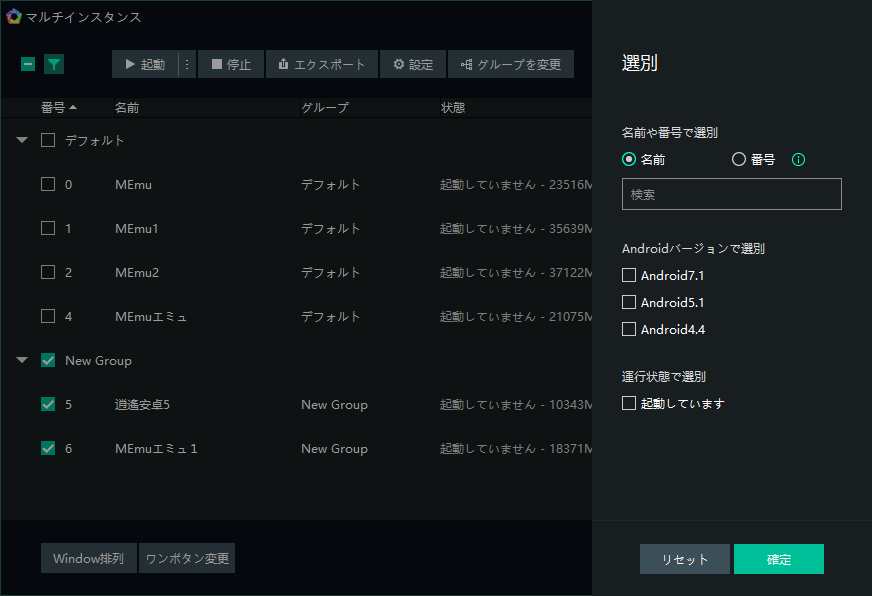This screenshot has height=596, width=872.
Task: Check the Android5.1 filter option
Action: click(629, 302)
